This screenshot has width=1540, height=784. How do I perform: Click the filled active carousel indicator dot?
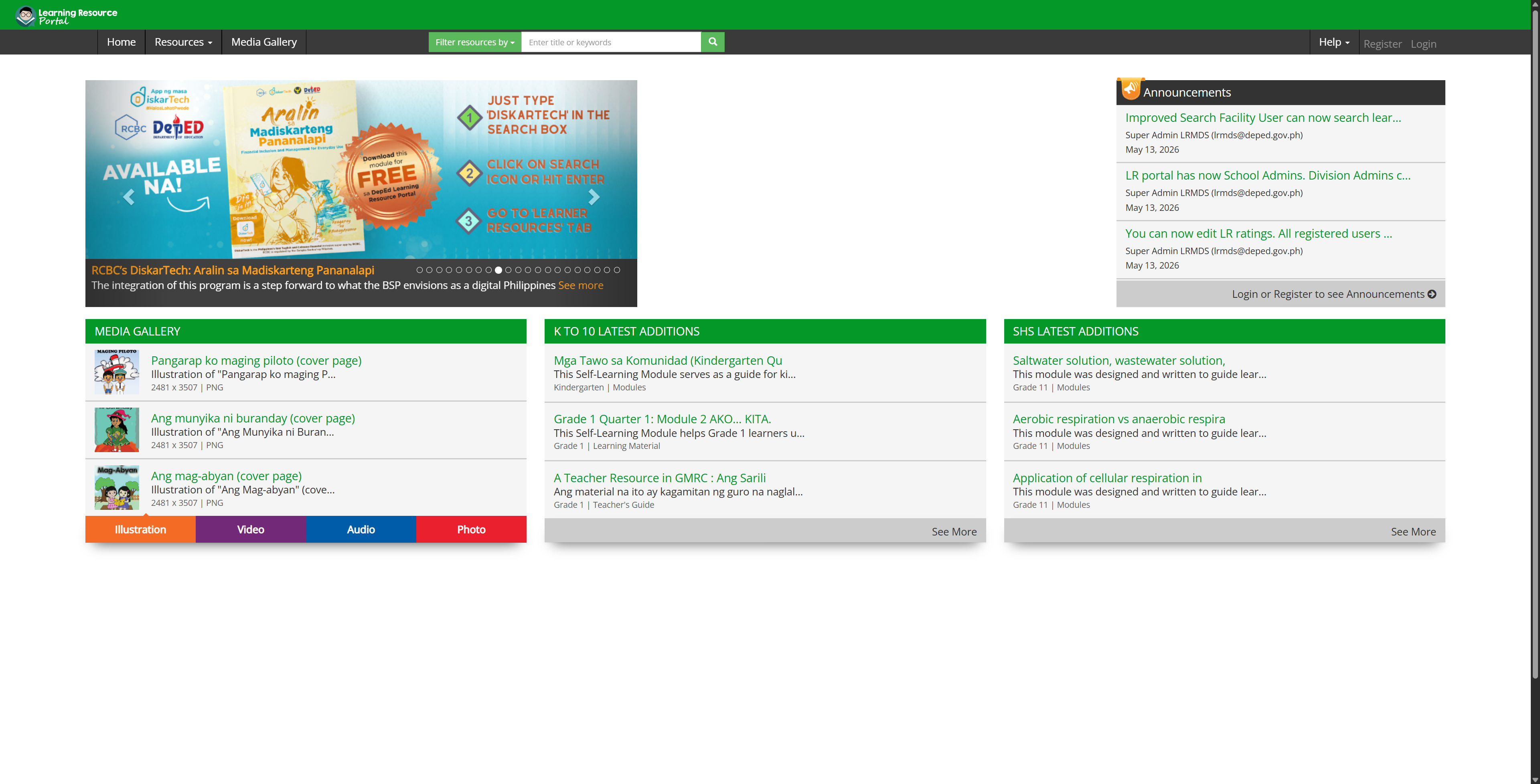pos(498,270)
